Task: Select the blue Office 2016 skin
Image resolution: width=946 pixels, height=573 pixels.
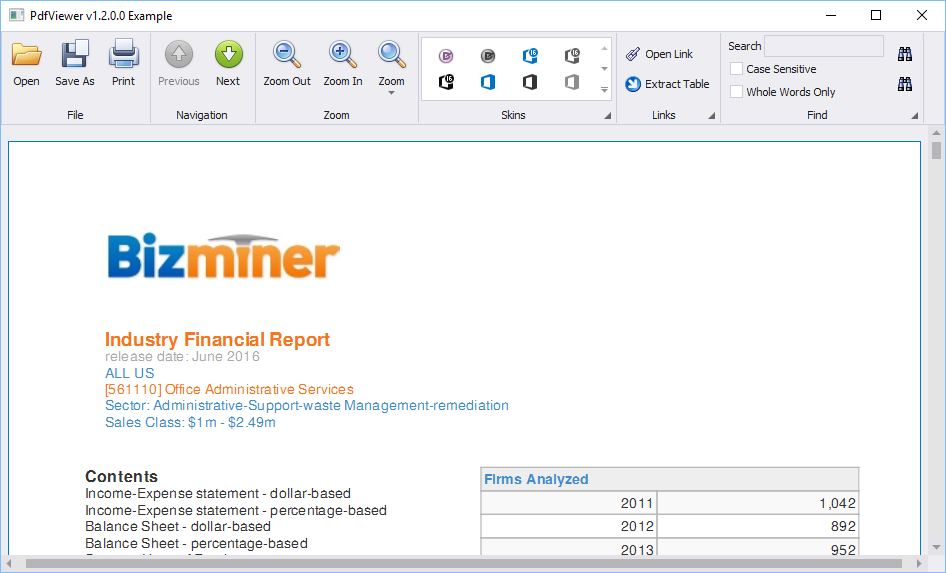Action: pos(530,56)
